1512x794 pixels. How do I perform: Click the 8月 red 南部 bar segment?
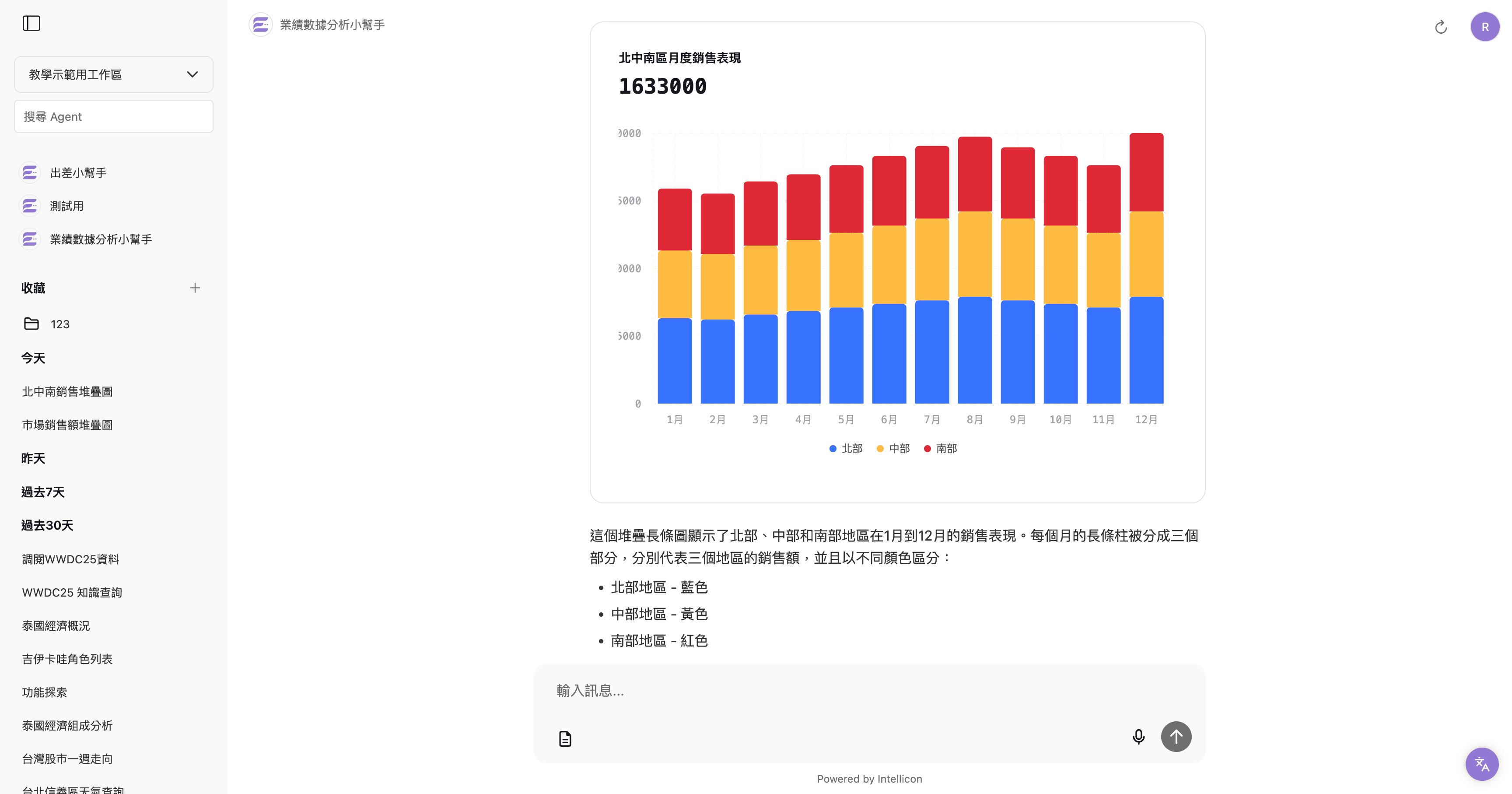[x=974, y=174]
